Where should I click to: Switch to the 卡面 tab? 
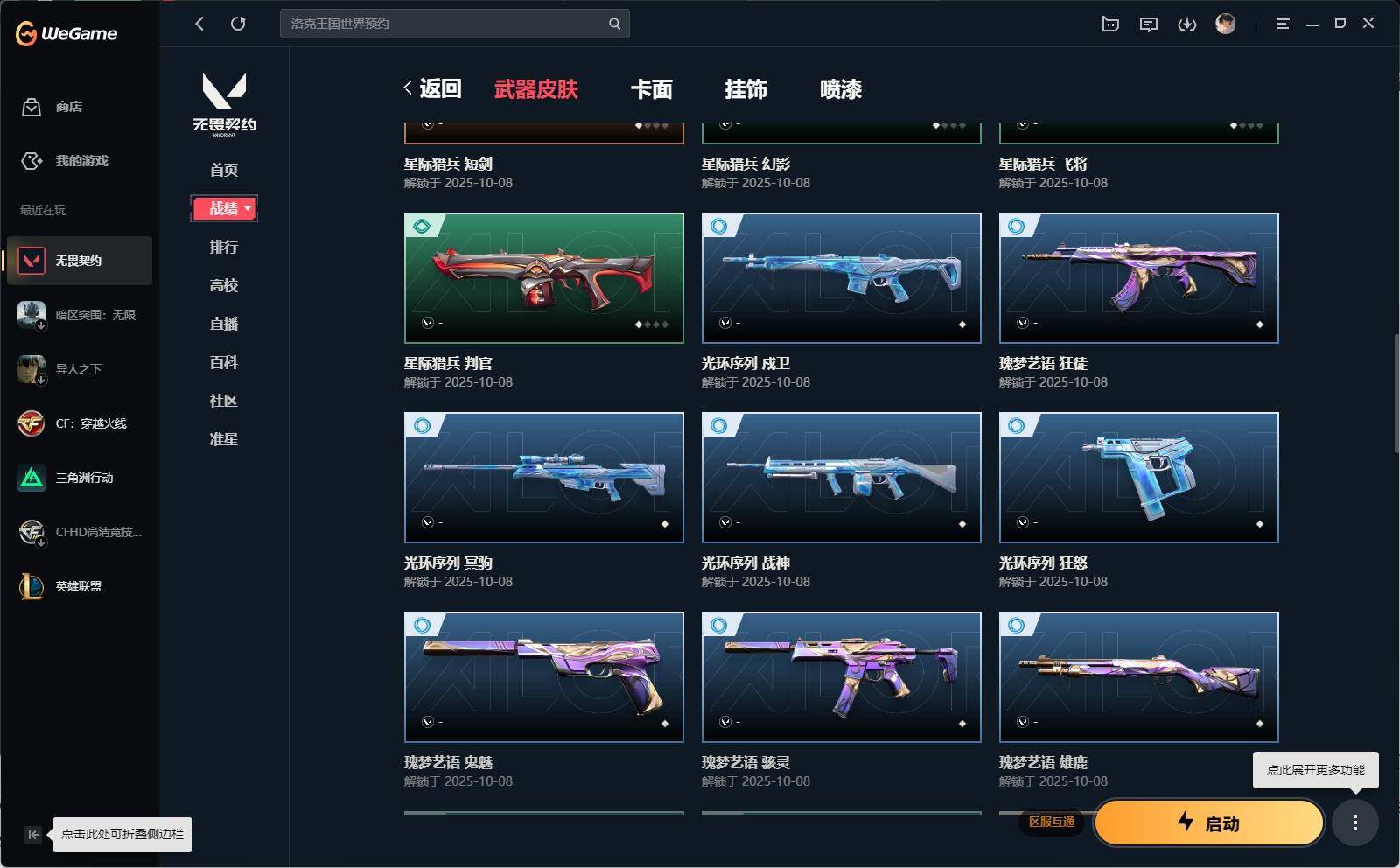click(x=652, y=89)
